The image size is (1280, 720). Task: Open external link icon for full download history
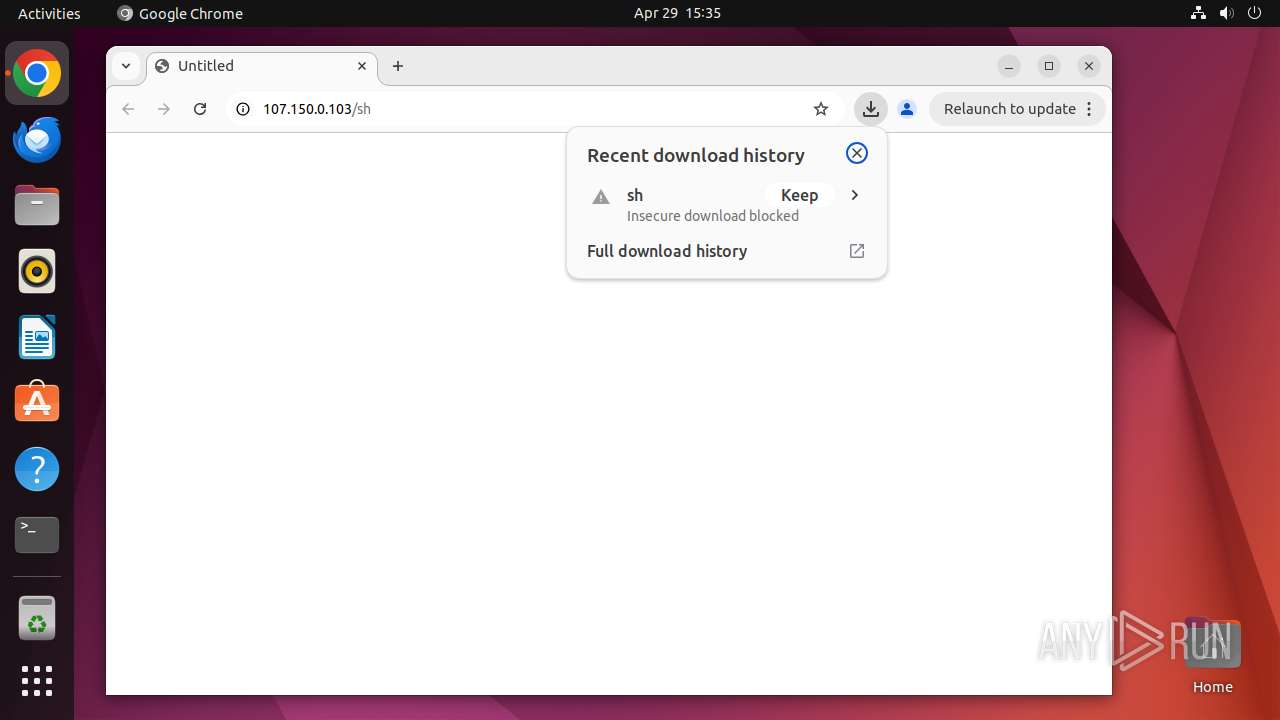coord(857,251)
